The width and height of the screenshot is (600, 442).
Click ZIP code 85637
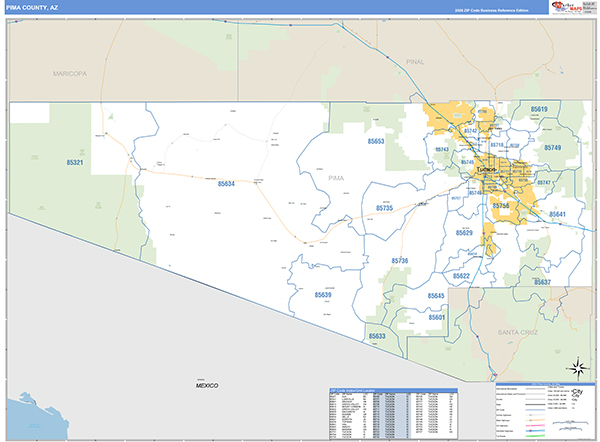click(542, 282)
